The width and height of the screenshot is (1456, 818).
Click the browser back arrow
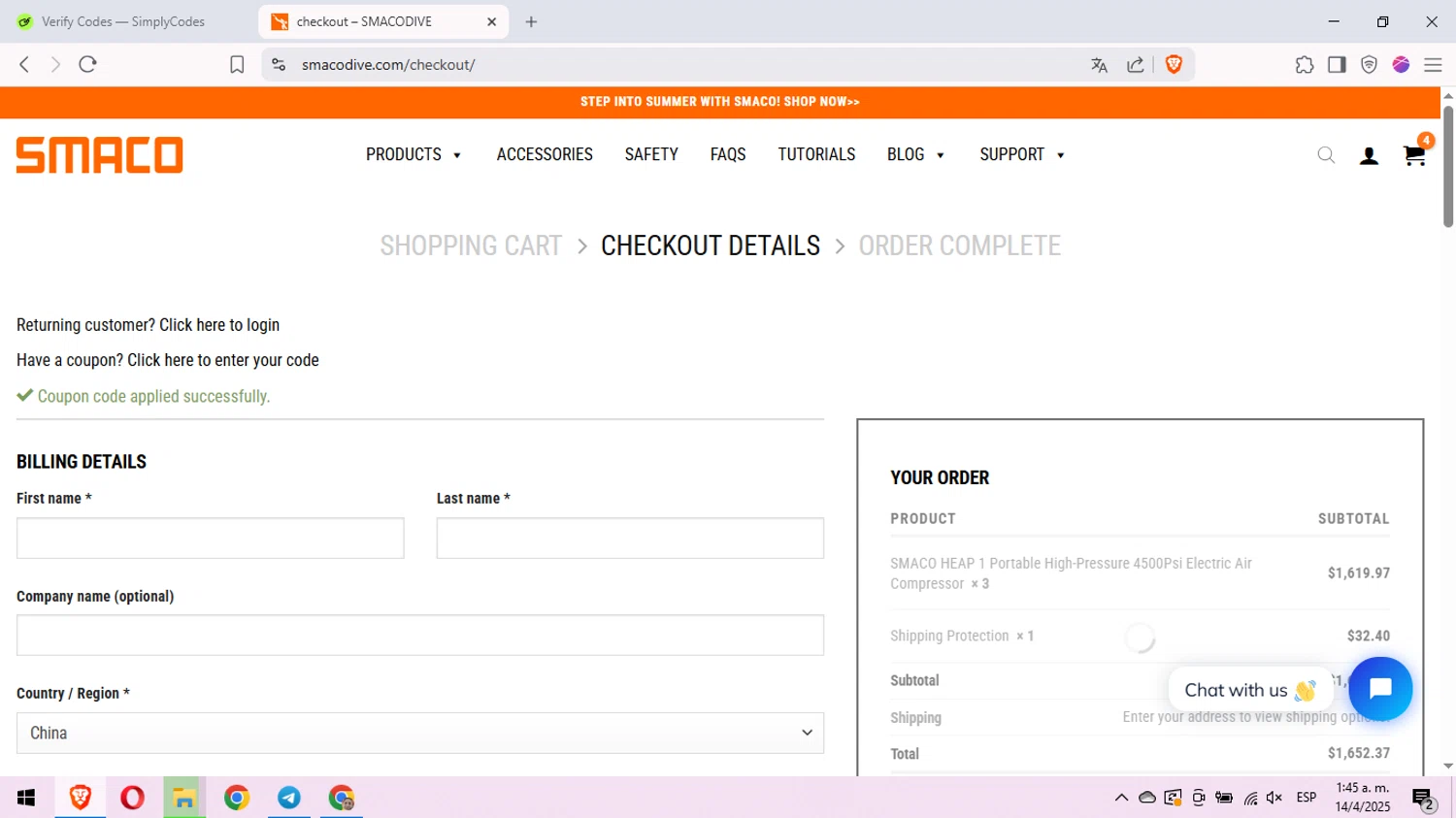24,64
